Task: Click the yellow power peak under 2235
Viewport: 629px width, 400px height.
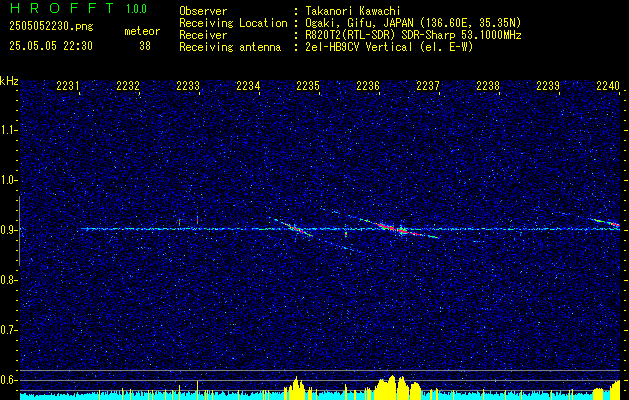Action: 296,388
